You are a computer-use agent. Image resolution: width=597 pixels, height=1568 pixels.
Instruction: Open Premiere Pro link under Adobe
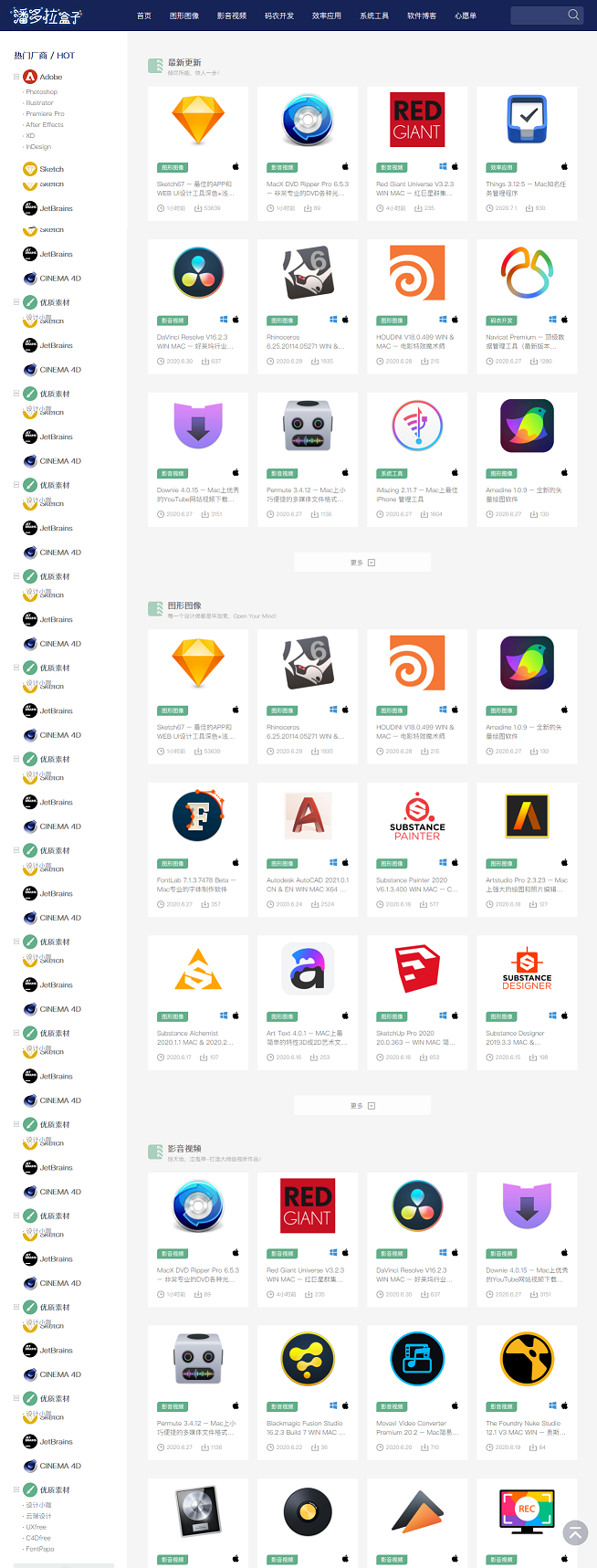(45, 114)
